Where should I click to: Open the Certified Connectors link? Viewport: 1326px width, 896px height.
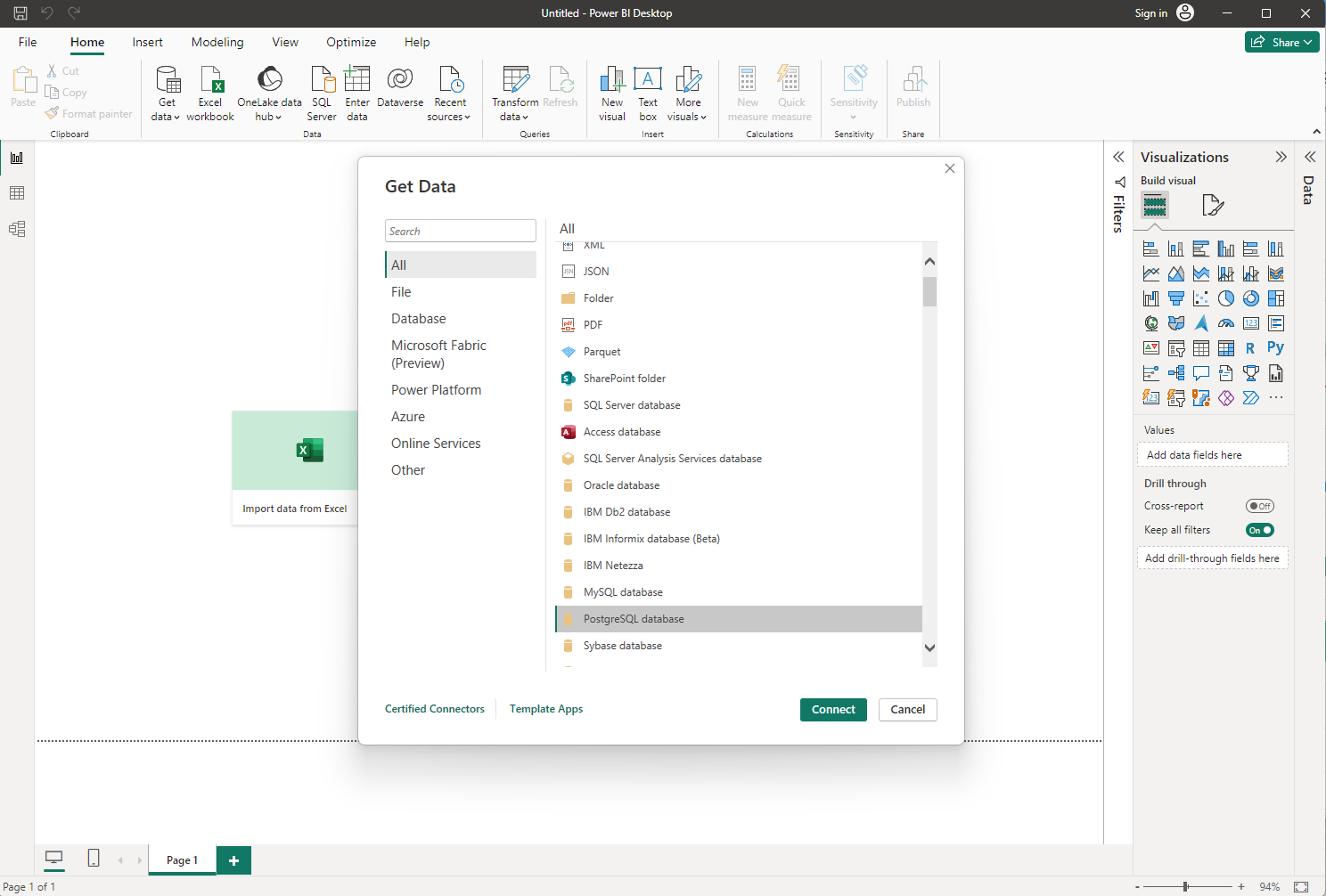435,709
